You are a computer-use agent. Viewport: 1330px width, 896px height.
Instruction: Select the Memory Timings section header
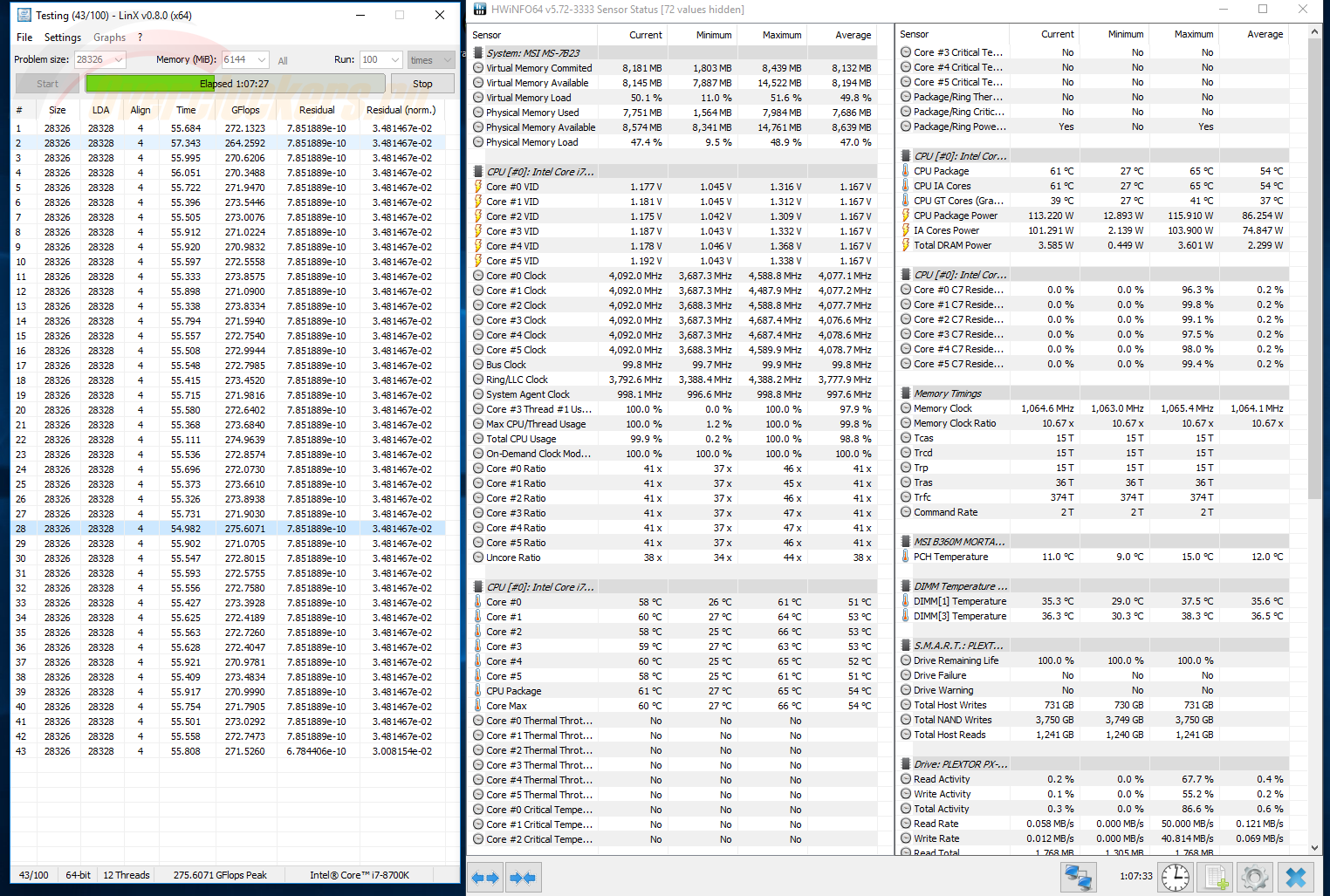(x=947, y=393)
